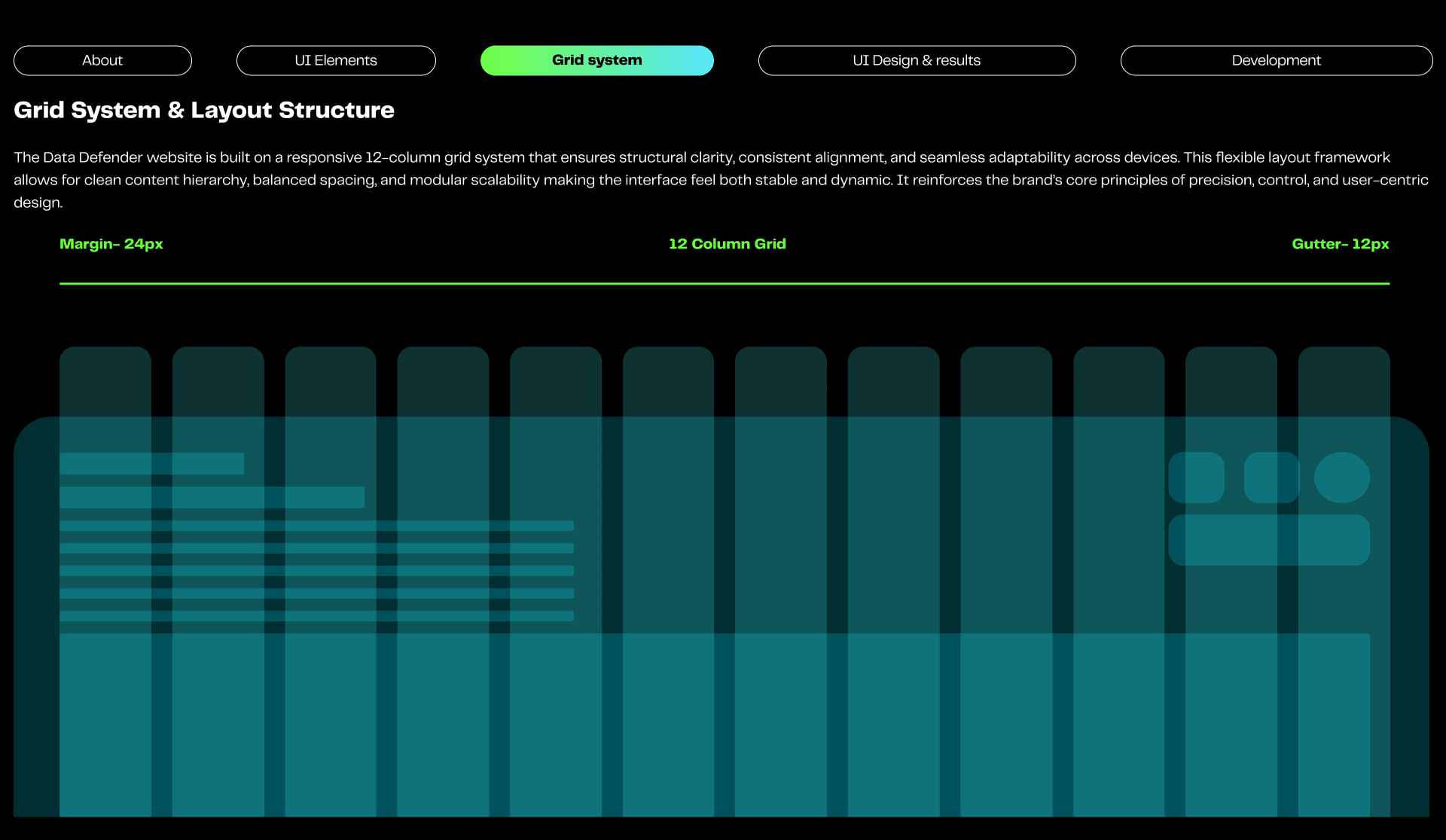Click the second rounded square placeholder icon
This screenshot has height=840, width=1446.
(x=1271, y=477)
